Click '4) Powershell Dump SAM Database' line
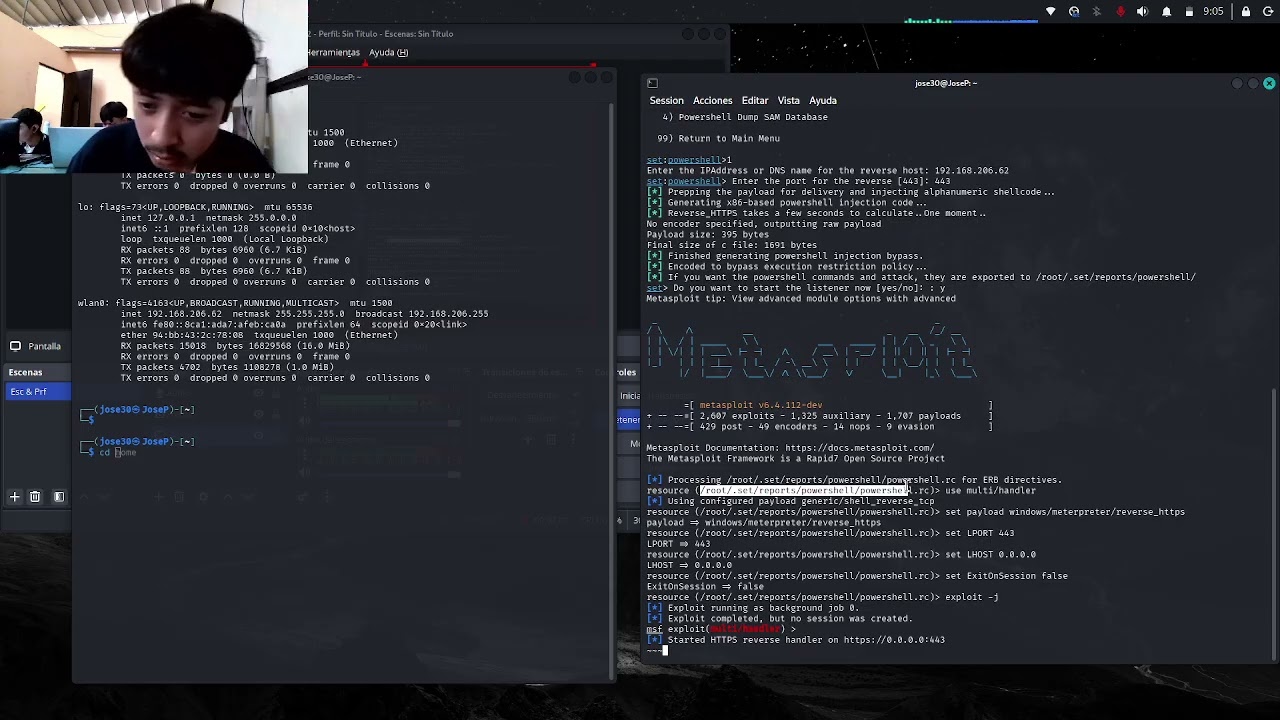 pos(745,117)
